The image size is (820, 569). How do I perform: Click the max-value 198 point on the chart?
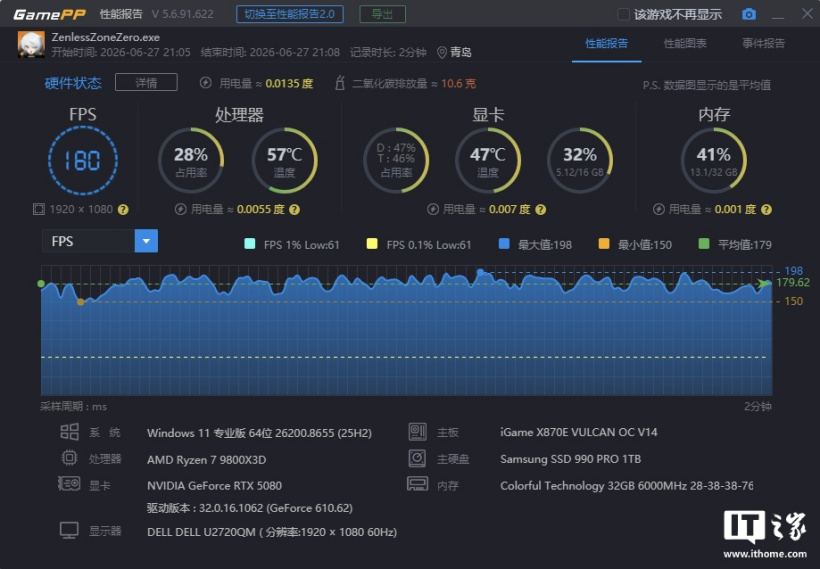(480, 272)
